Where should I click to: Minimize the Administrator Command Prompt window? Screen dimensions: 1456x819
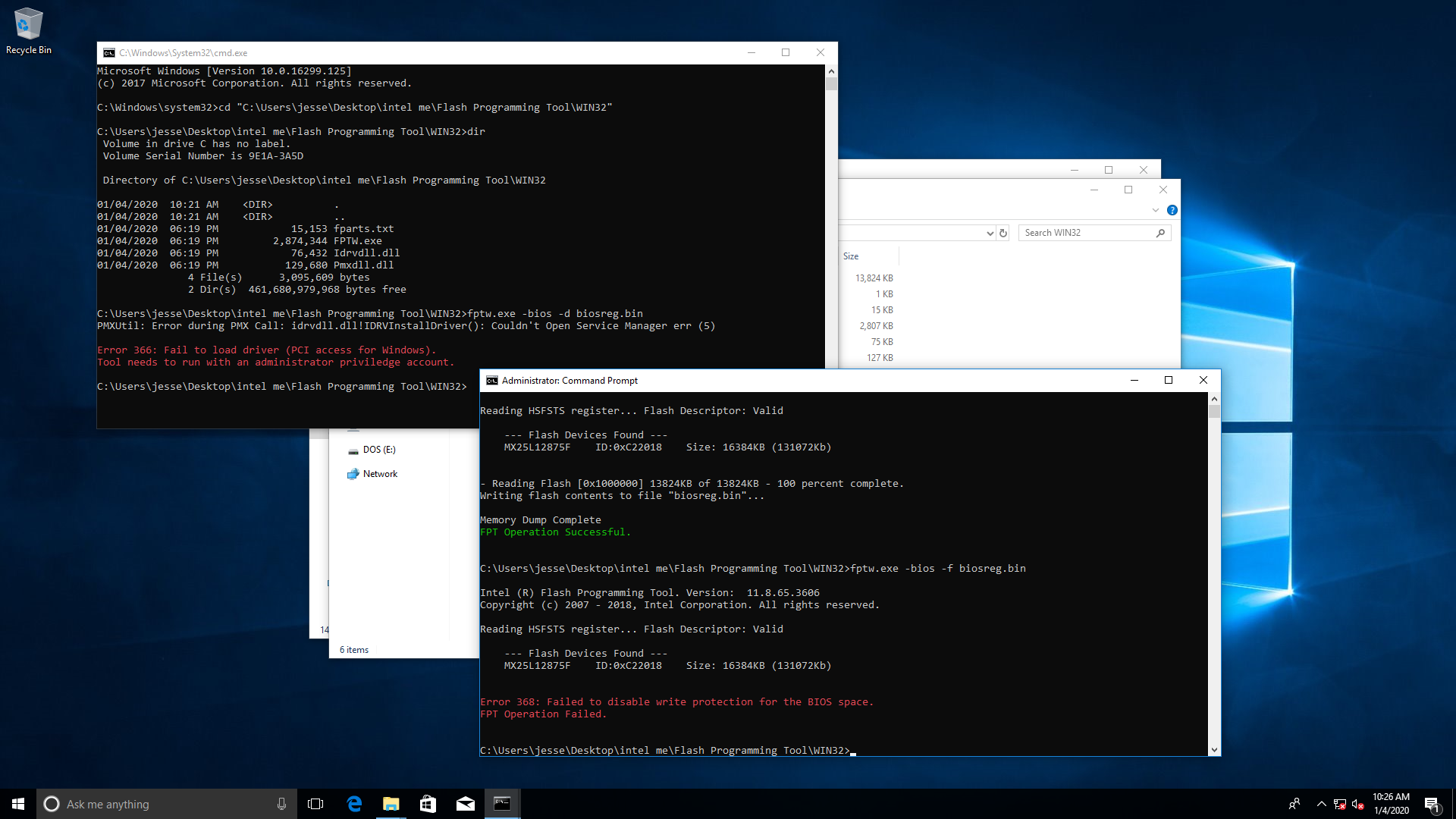click(1134, 381)
